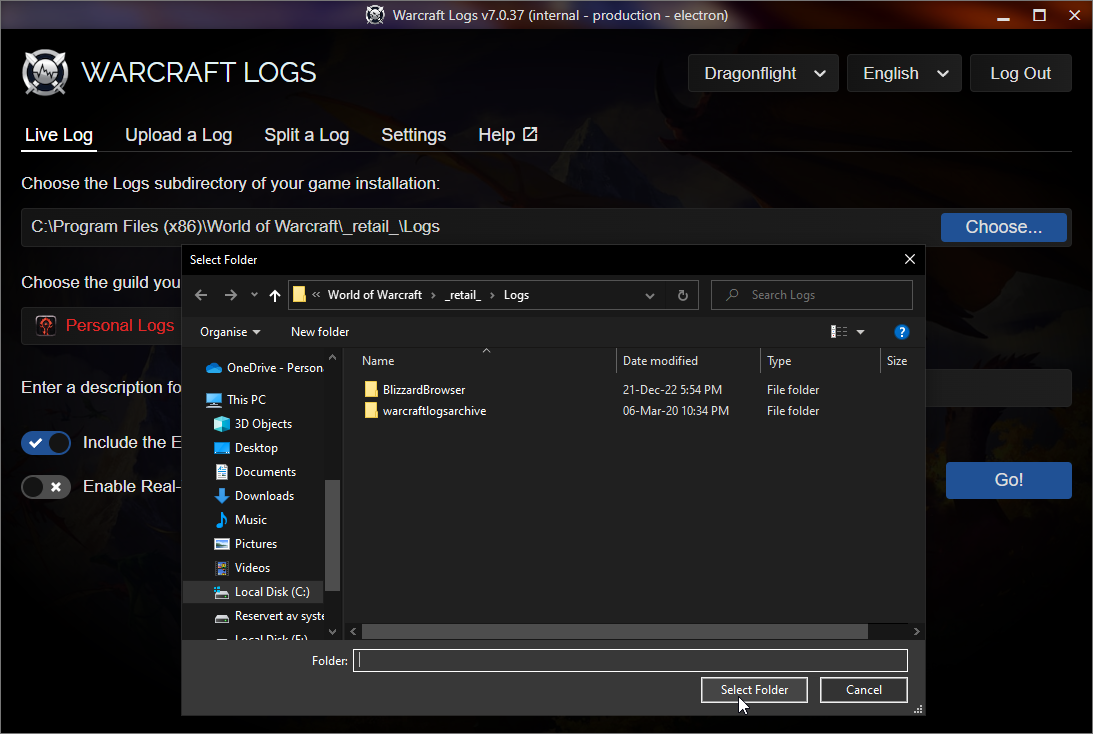Click the Up directory arrow
This screenshot has height=734, width=1093.
coord(275,295)
